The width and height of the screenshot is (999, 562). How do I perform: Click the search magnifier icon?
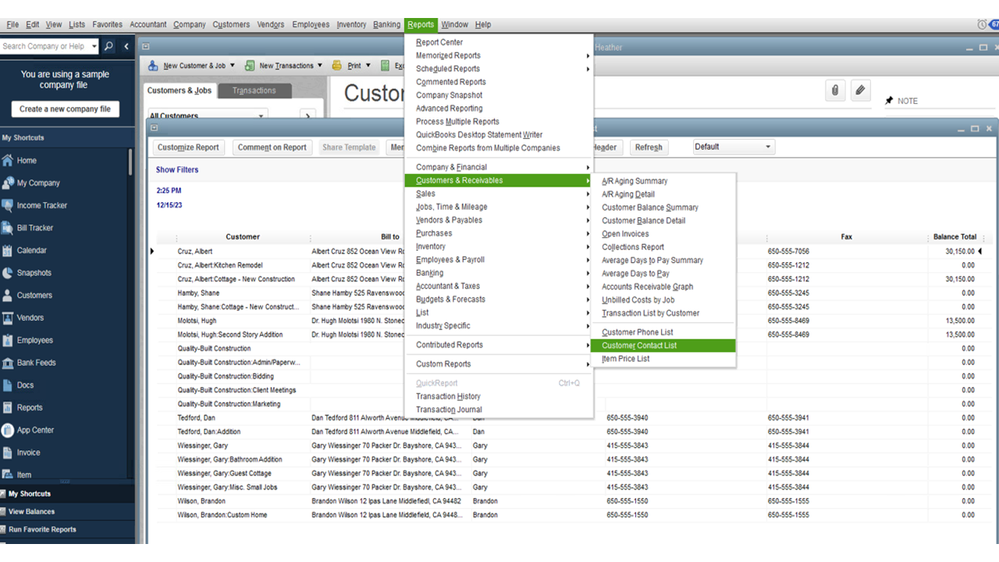[109, 46]
